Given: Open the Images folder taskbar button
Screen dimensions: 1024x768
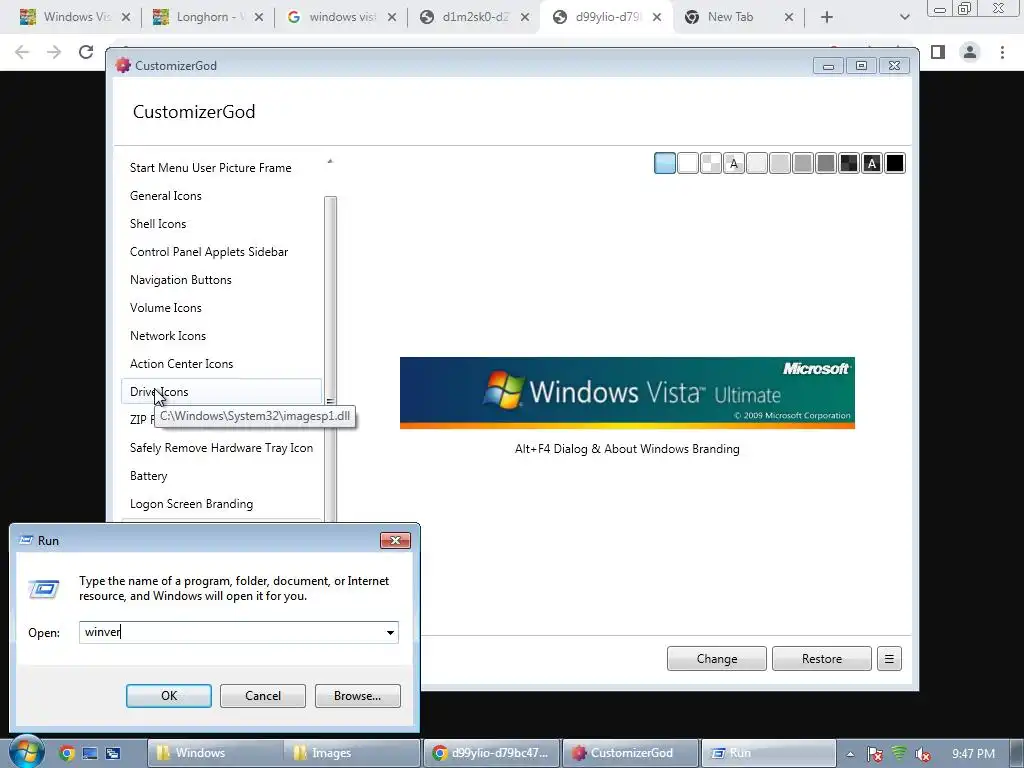Looking at the screenshot, I should [x=351, y=753].
